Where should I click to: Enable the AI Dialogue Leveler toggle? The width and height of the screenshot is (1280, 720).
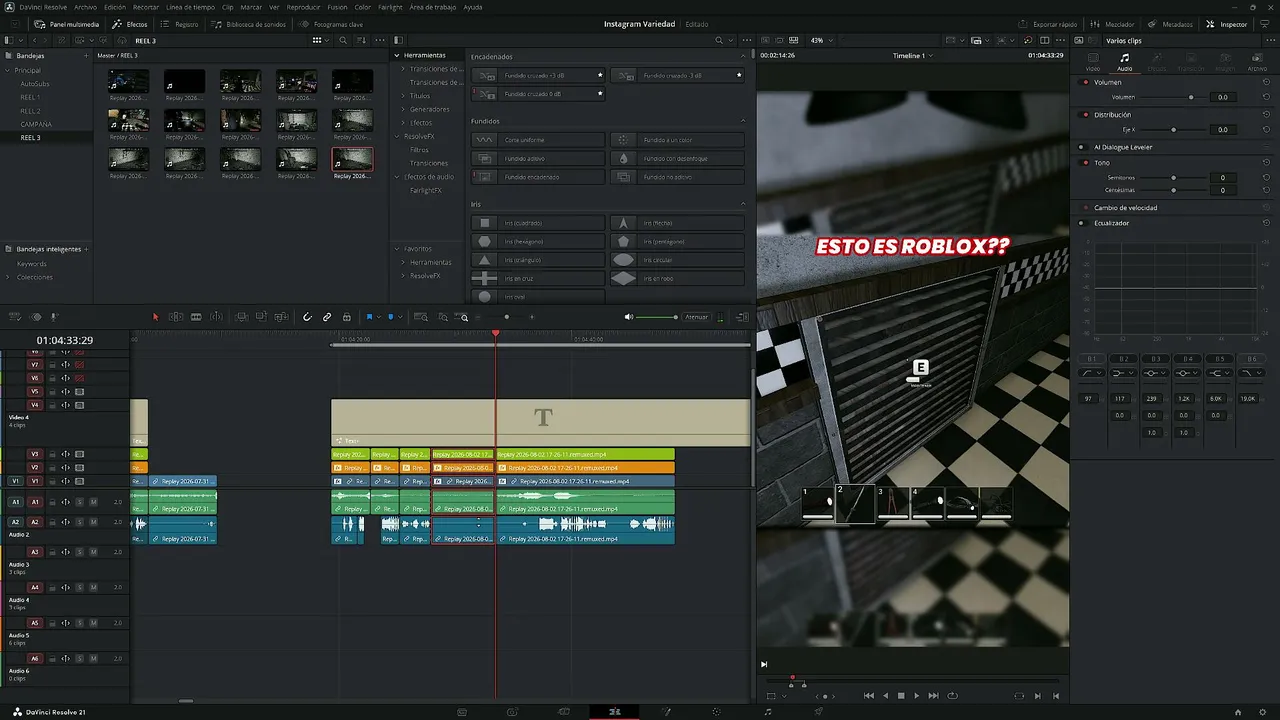click(1085, 147)
